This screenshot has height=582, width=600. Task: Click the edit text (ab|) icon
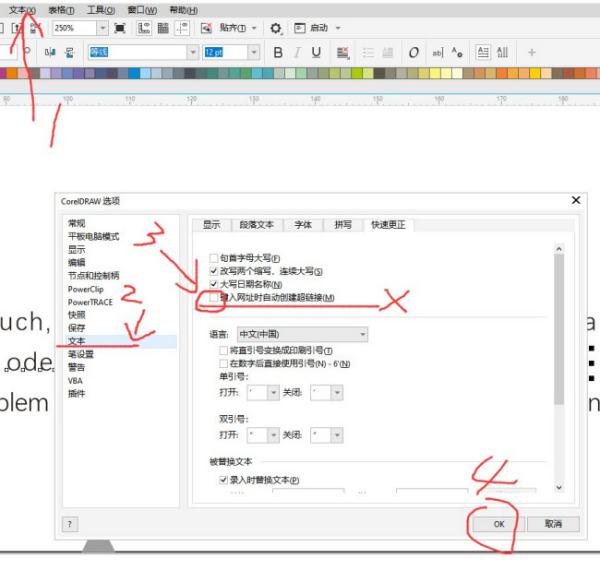(x=437, y=52)
